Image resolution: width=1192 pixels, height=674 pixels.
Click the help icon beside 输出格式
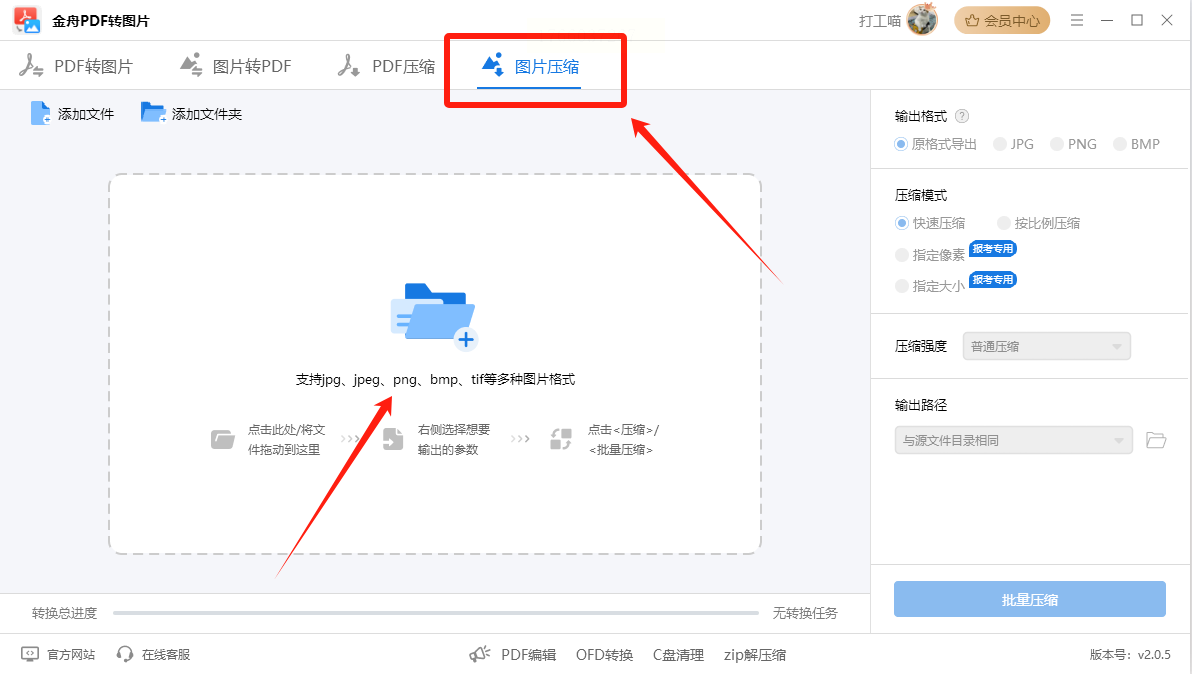(x=962, y=116)
